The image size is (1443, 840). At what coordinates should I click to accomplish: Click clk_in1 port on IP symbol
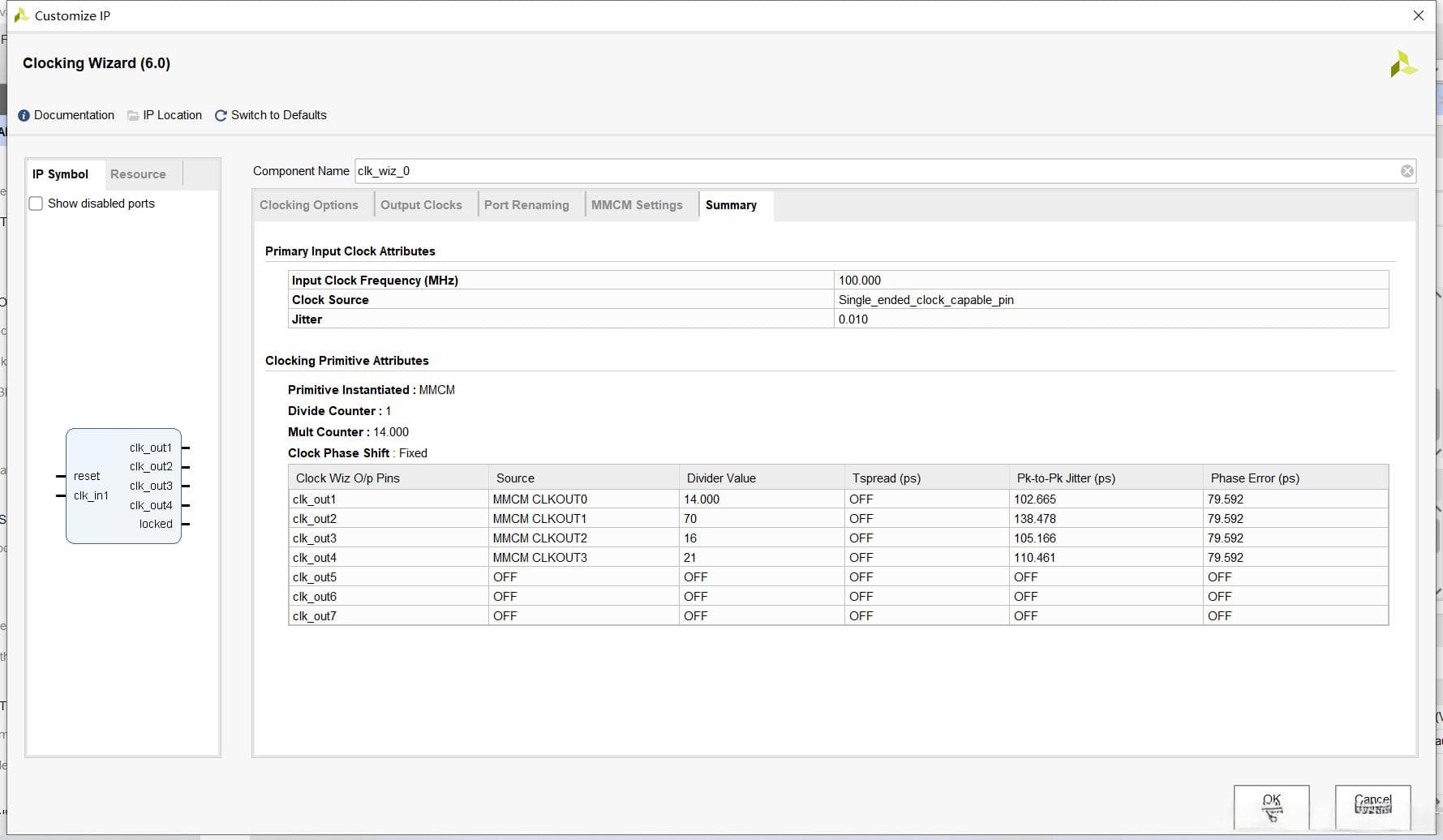click(91, 495)
